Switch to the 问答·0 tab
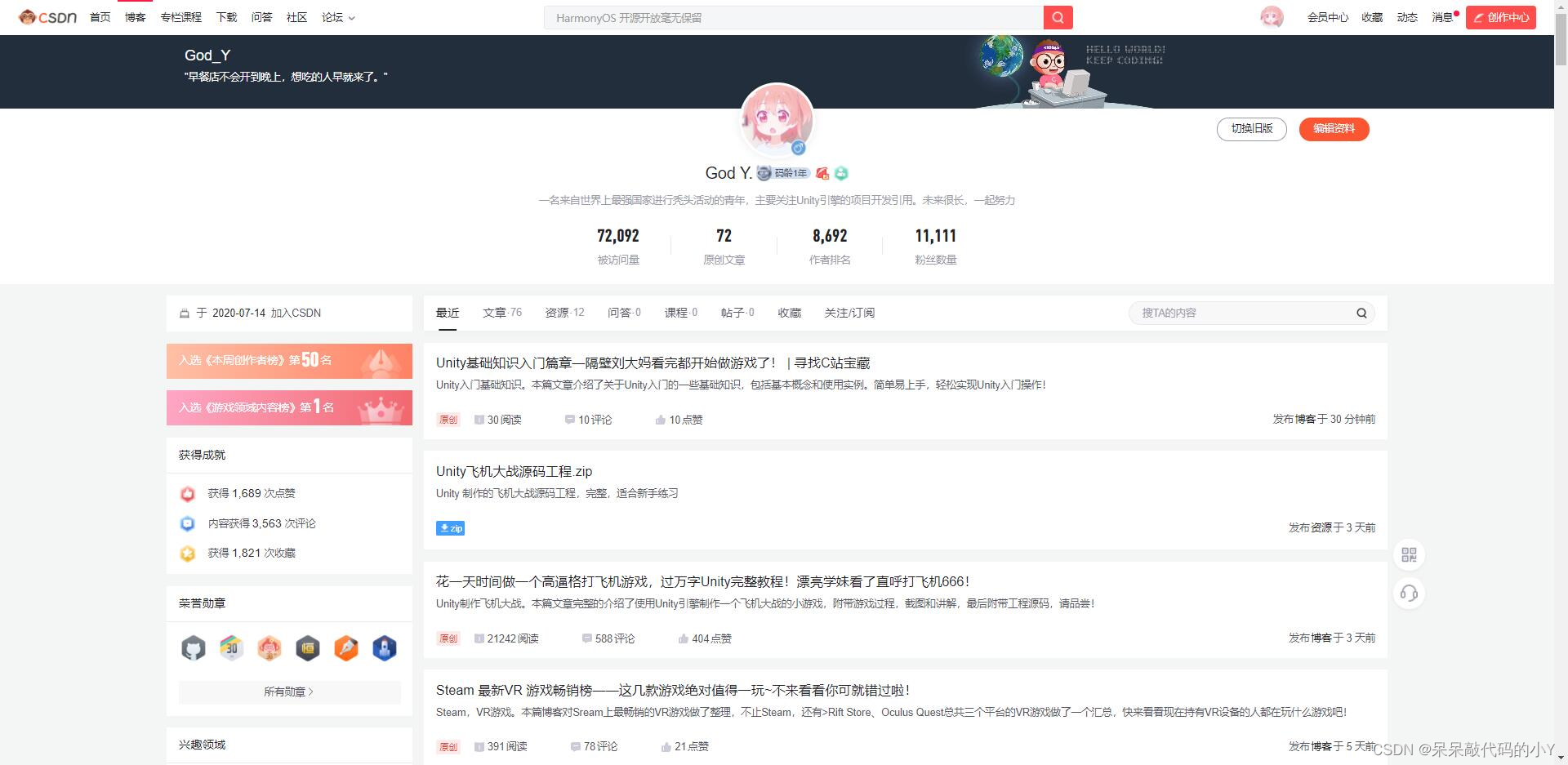This screenshot has width=1568, height=765. pyautogui.click(x=624, y=313)
